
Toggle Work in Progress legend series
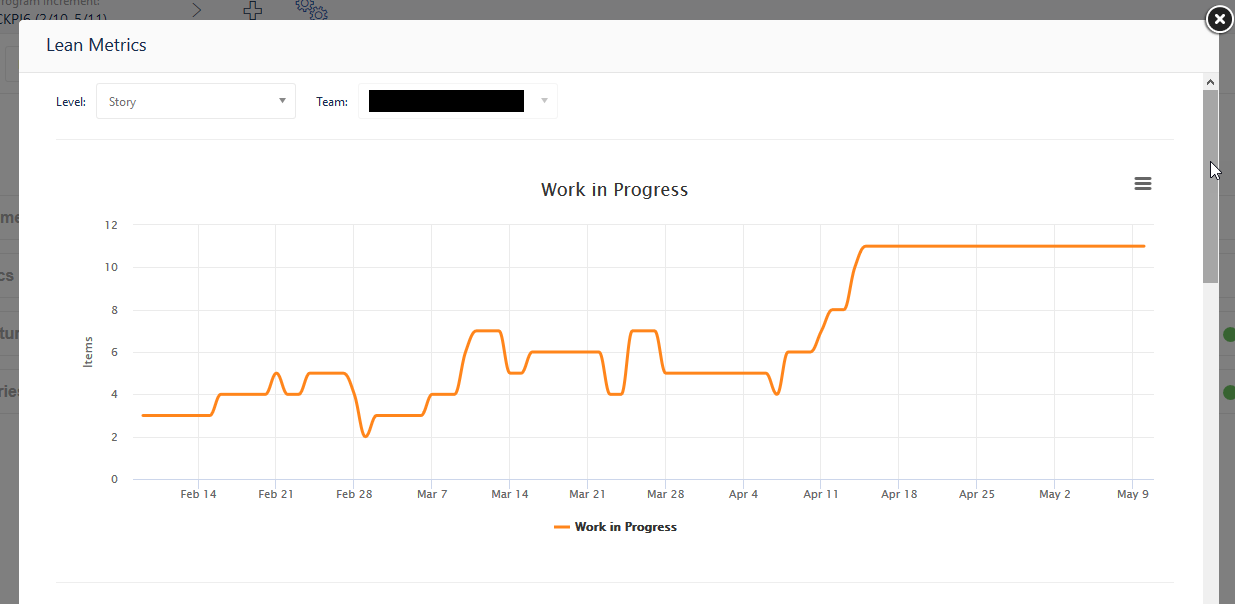(x=615, y=527)
